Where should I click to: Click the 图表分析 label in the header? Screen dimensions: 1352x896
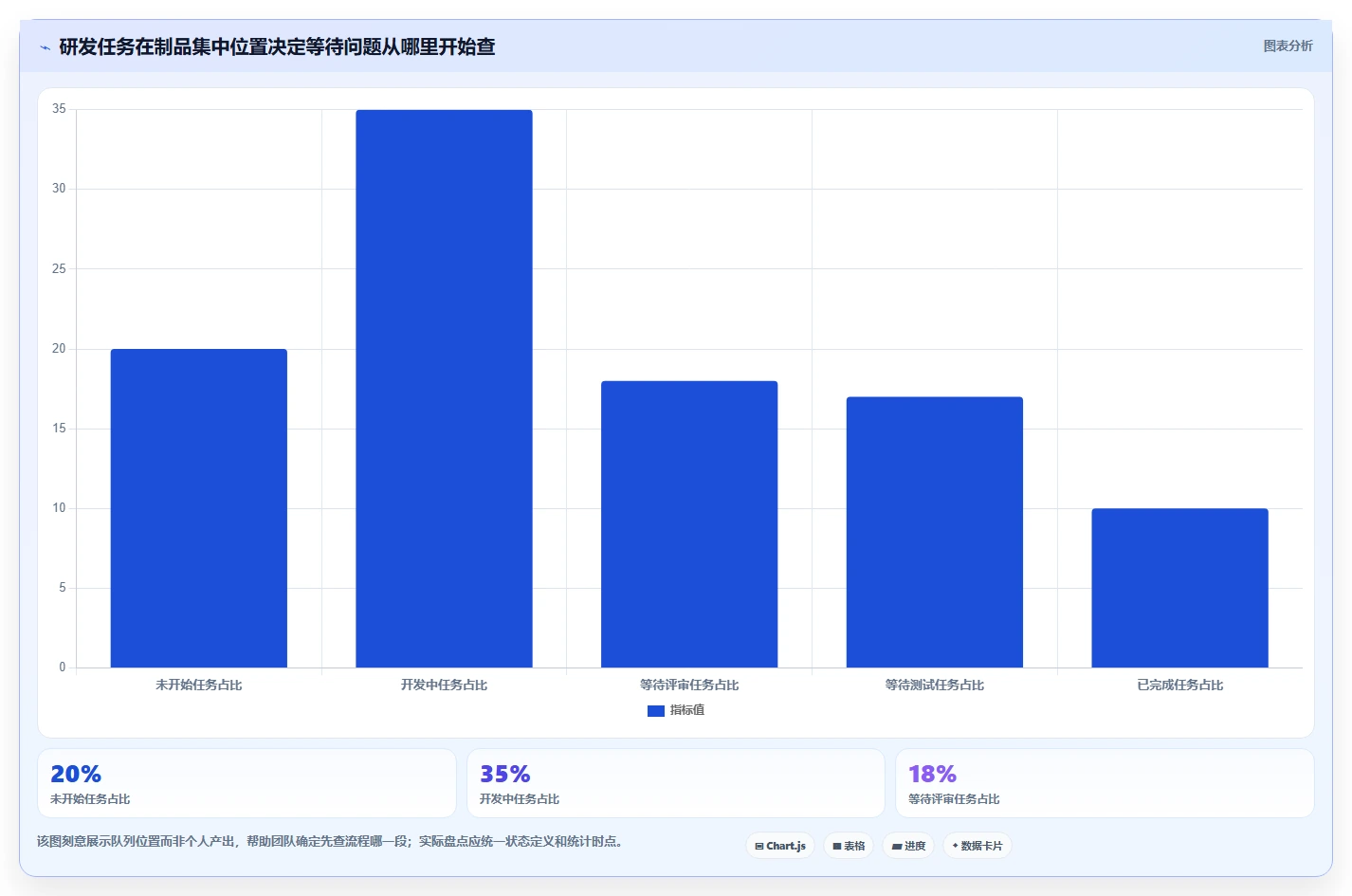tap(1288, 46)
